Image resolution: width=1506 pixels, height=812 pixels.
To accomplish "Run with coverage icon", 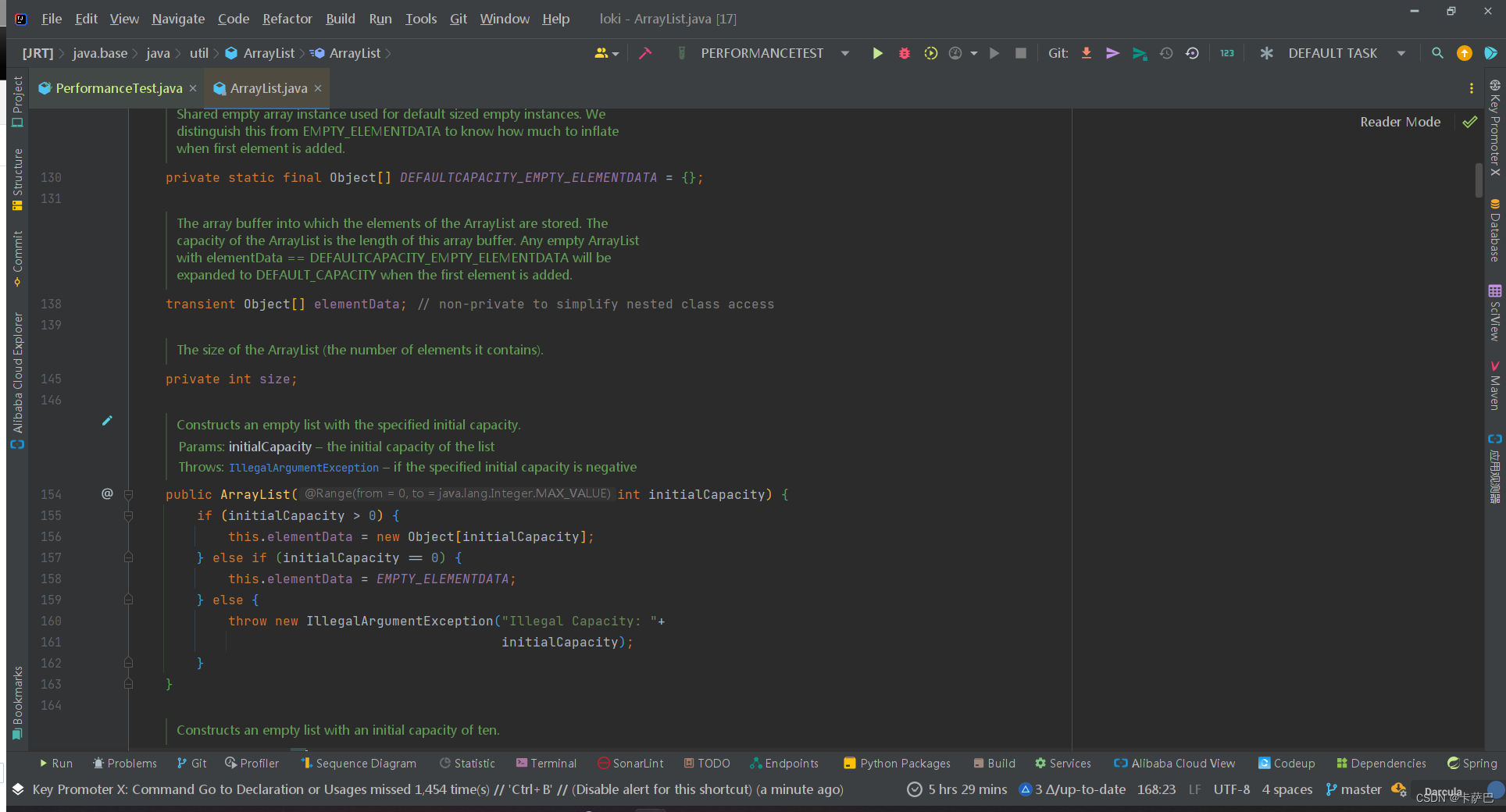I will click(x=930, y=53).
